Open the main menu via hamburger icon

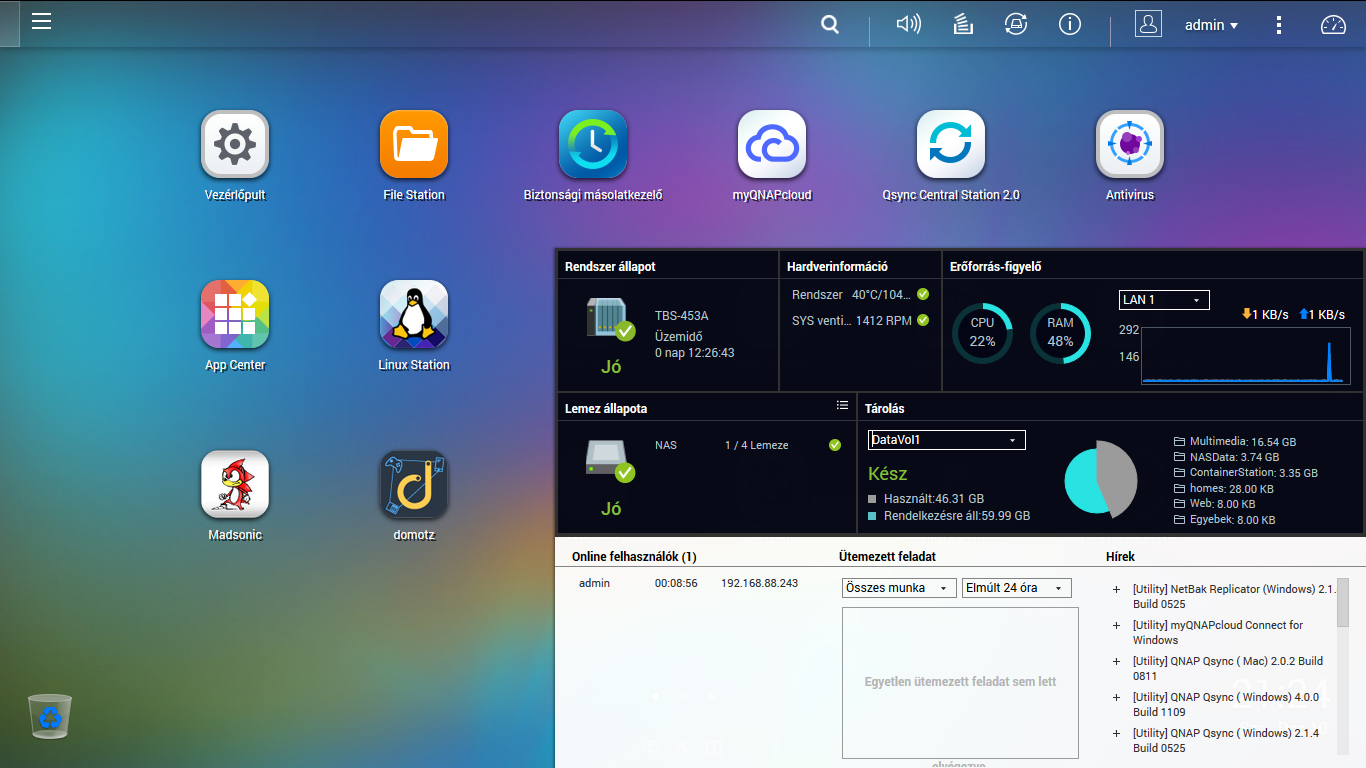pos(41,22)
